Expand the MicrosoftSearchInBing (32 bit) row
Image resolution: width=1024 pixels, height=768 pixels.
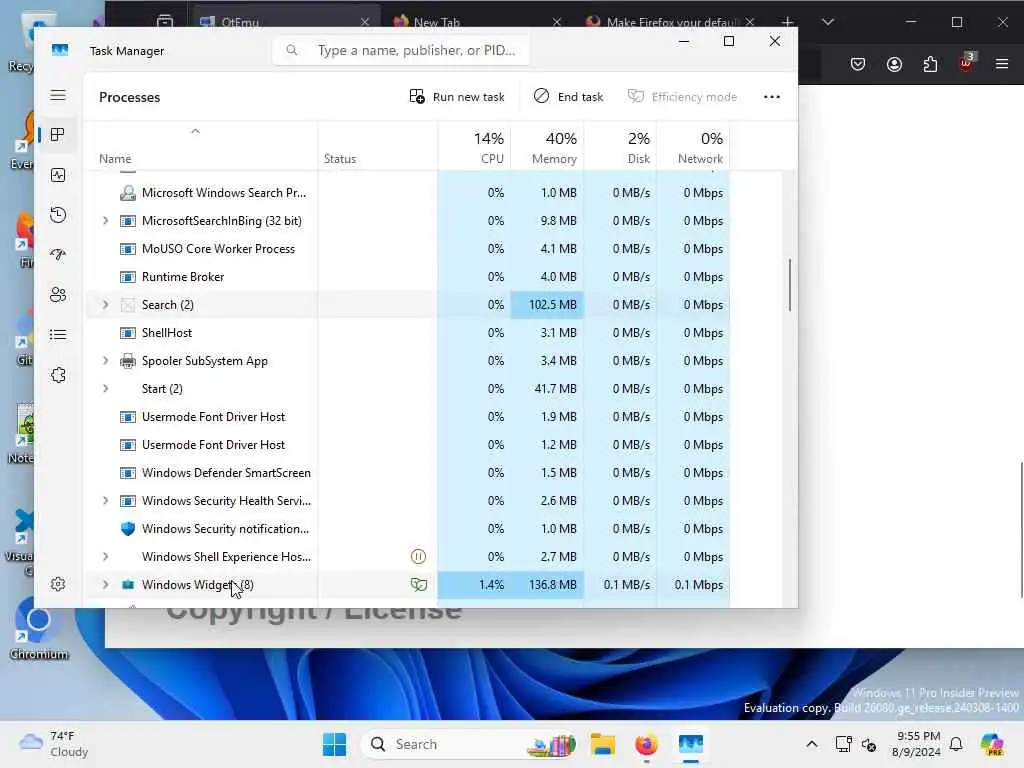105,221
